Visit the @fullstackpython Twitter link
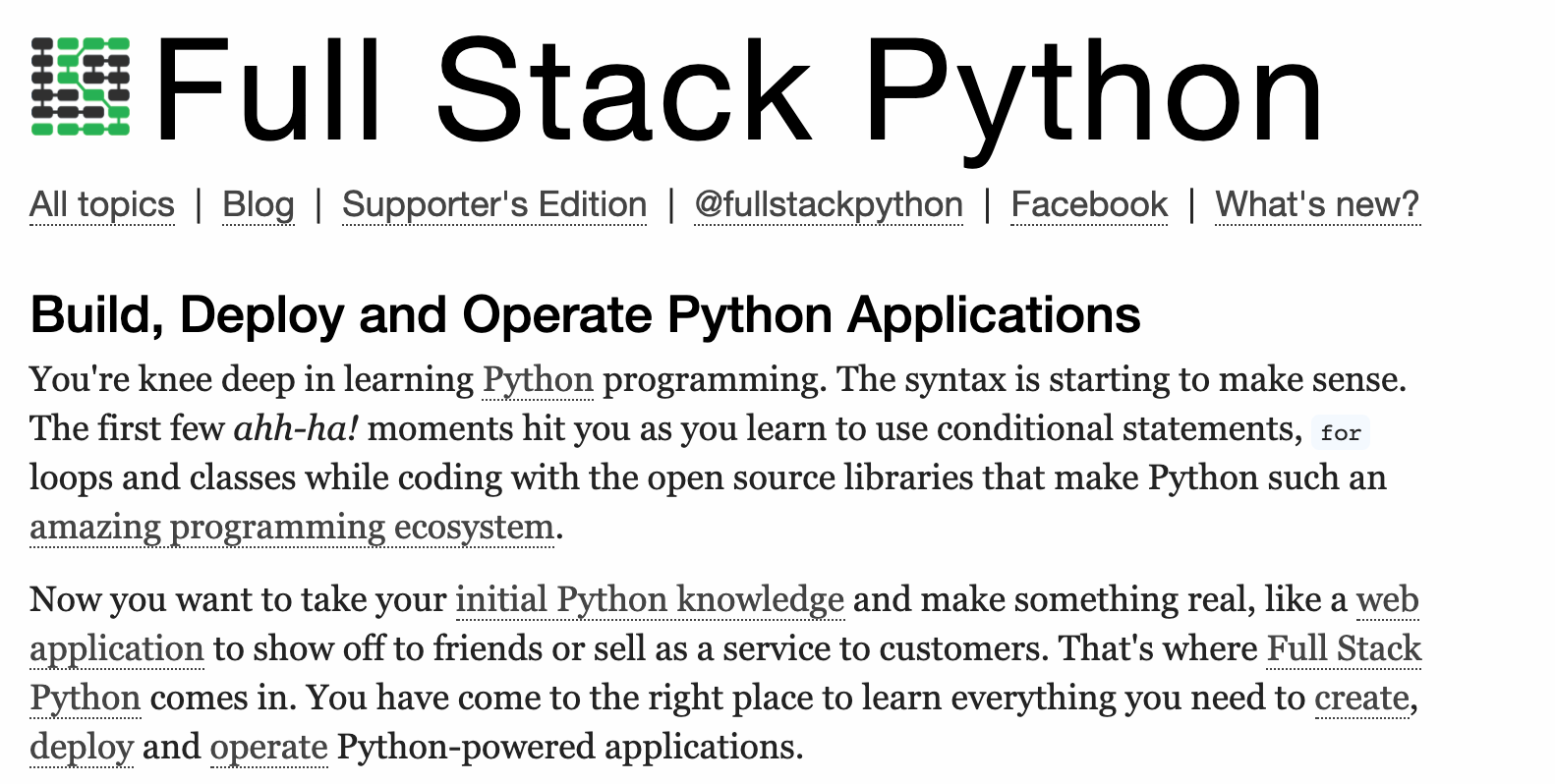 829,205
